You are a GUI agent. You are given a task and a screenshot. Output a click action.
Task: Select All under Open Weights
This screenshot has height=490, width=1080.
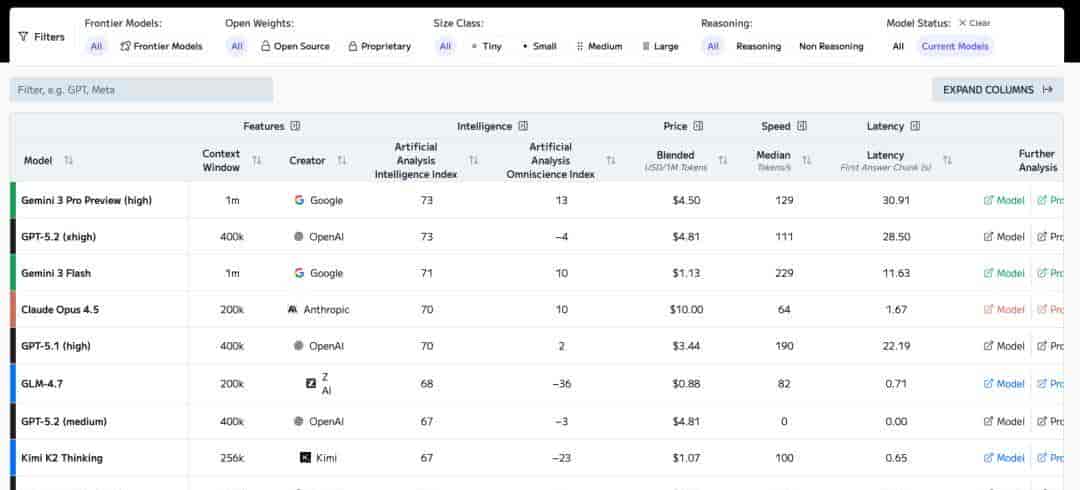237,46
